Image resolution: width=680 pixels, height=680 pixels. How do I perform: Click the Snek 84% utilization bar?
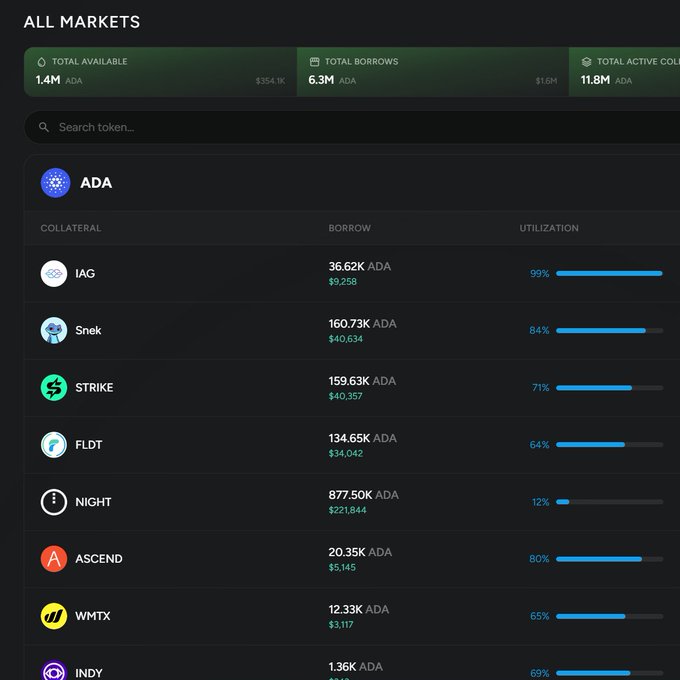[609, 330]
